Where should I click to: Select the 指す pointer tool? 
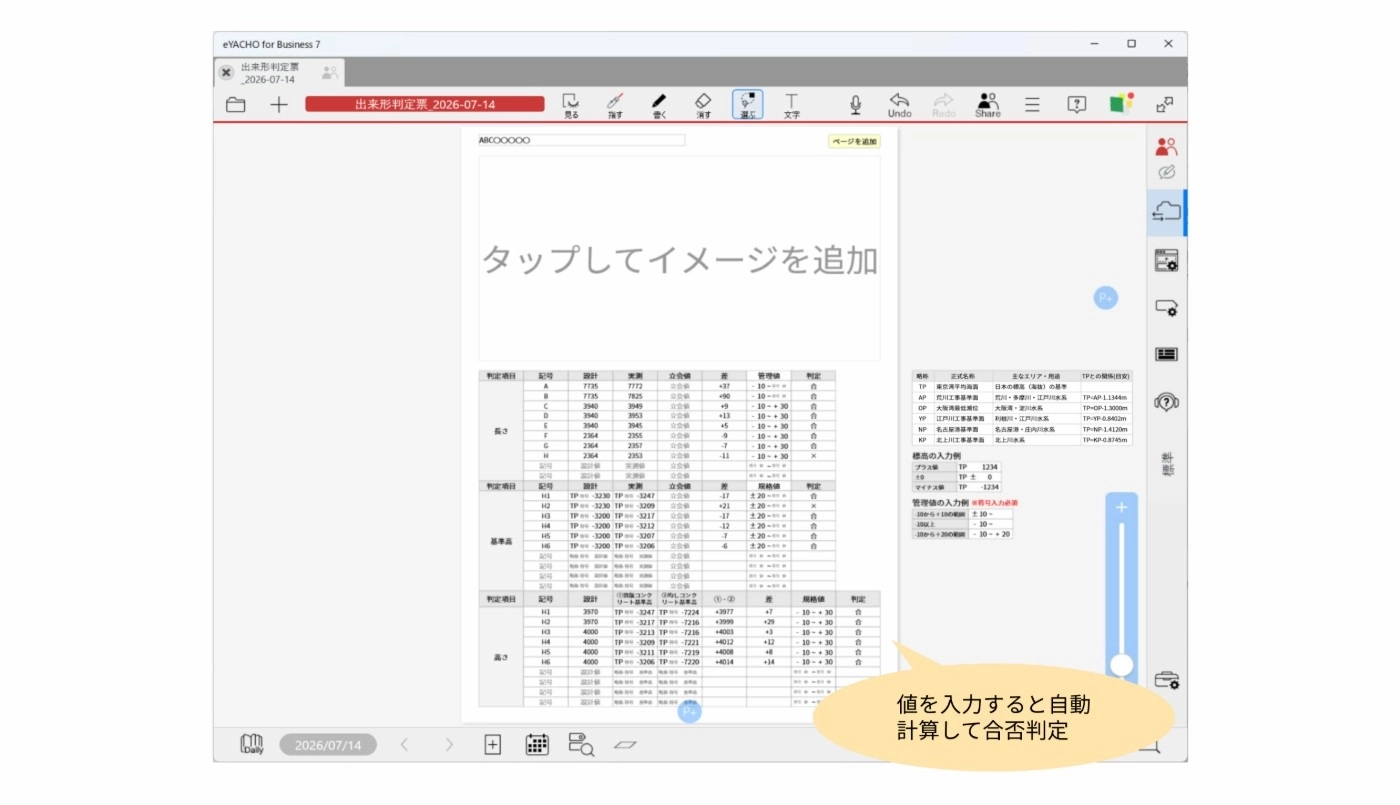click(615, 104)
